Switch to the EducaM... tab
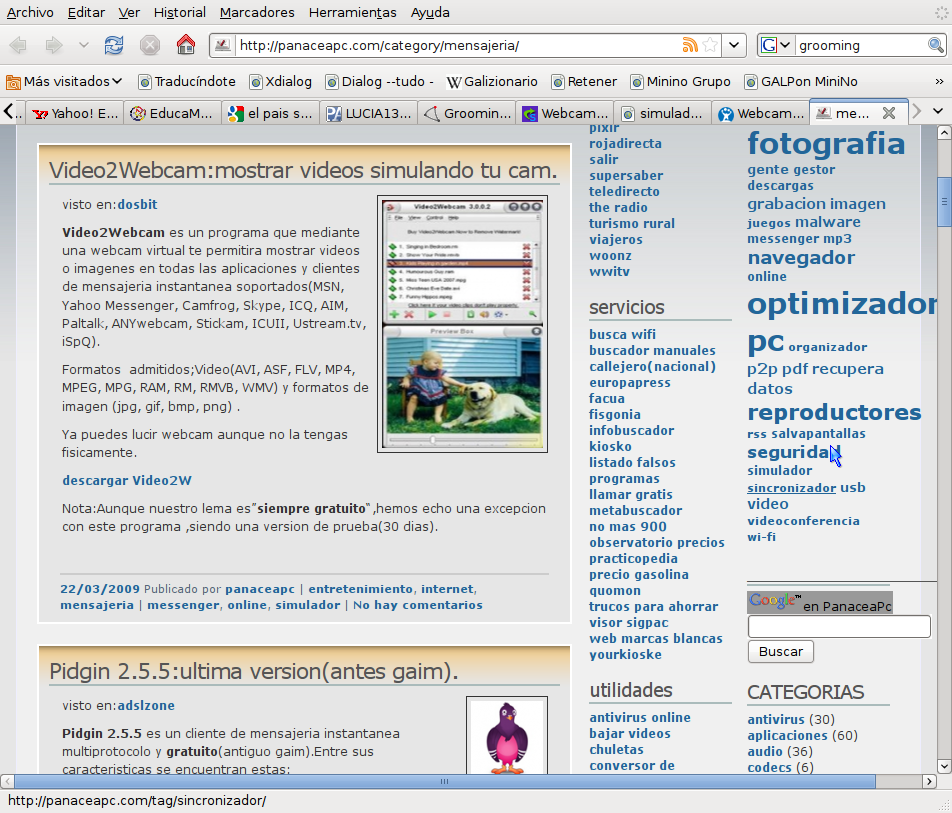The image size is (952, 813). [172, 113]
